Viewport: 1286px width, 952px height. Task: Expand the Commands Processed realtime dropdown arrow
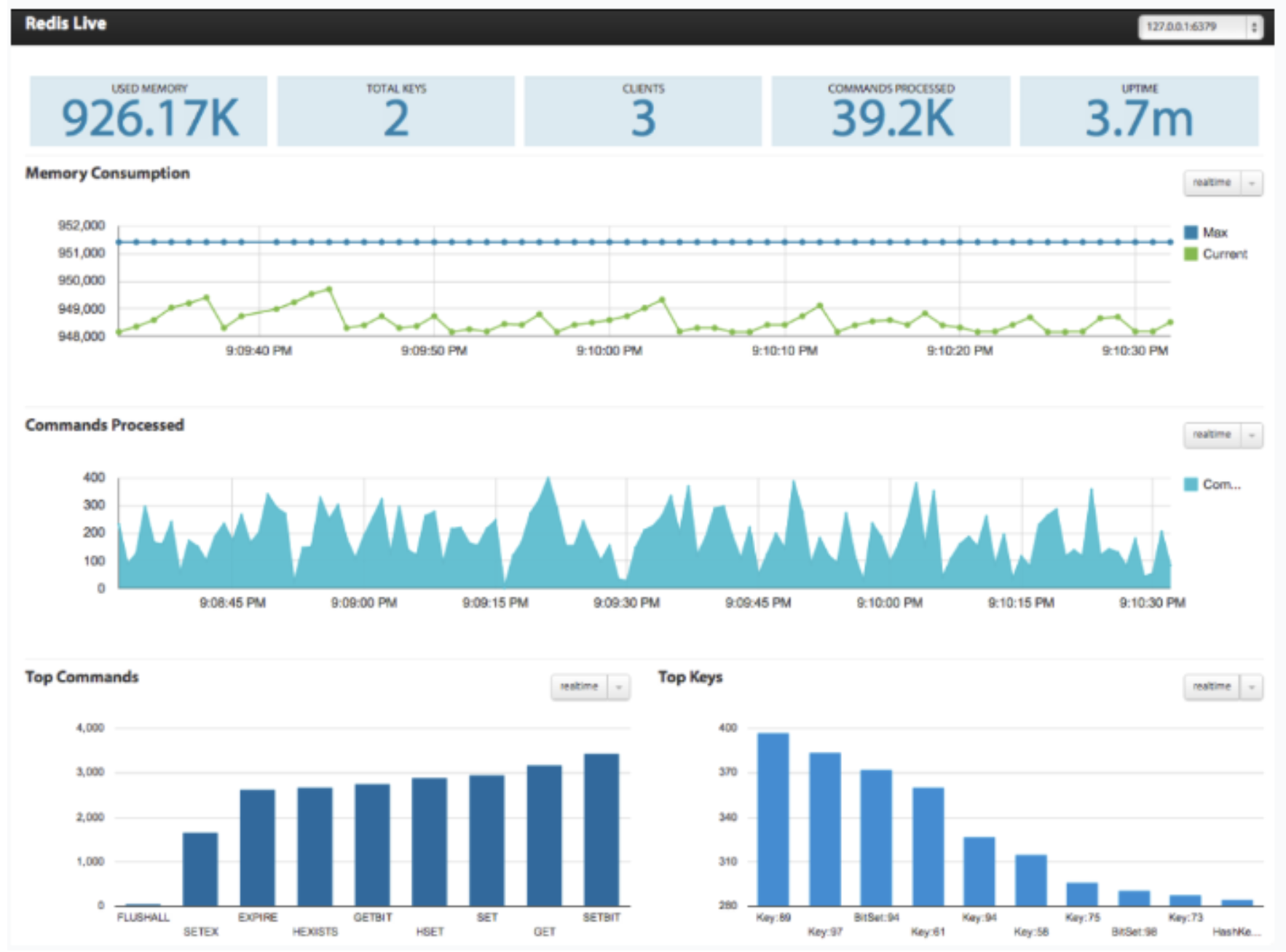[x=1252, y=435]
